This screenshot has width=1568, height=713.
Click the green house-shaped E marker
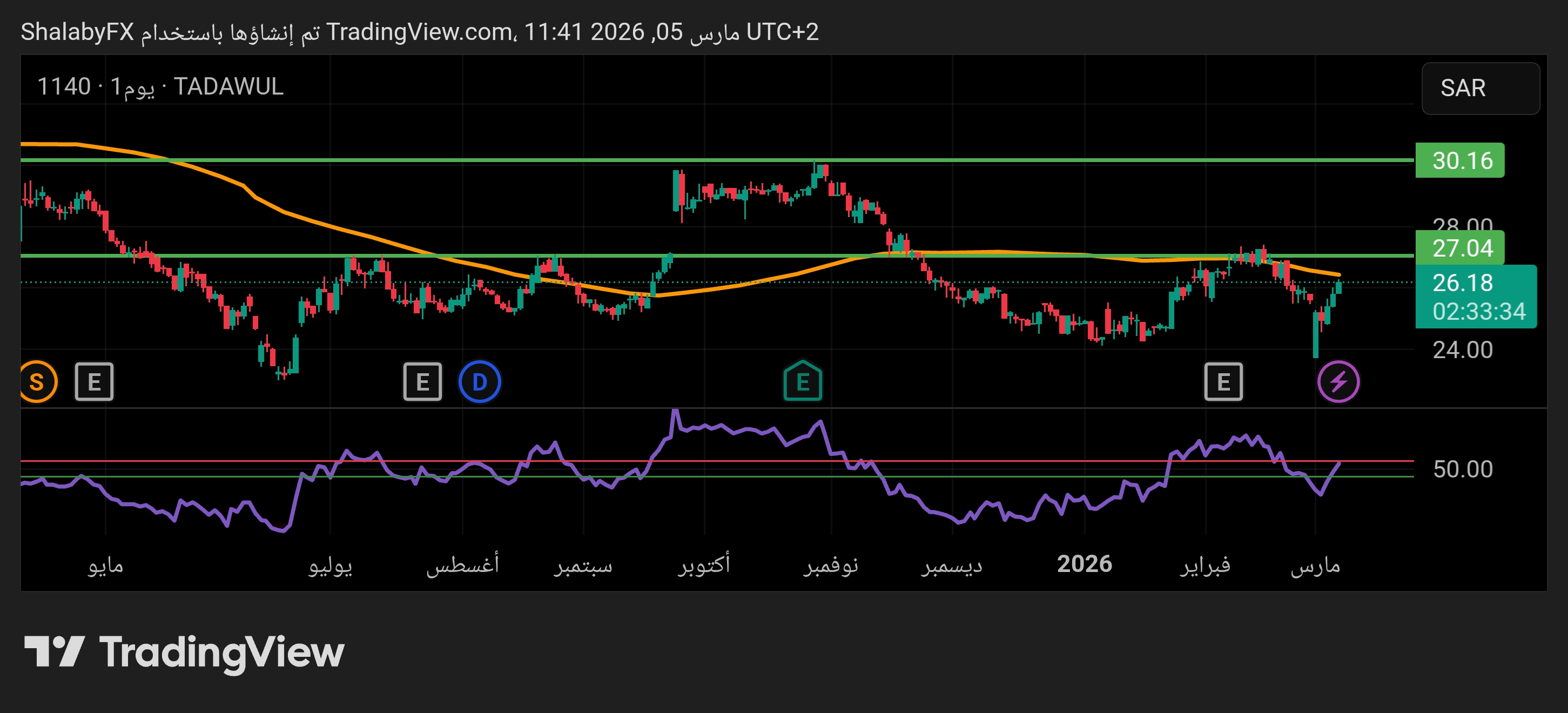tap(802, 382)
